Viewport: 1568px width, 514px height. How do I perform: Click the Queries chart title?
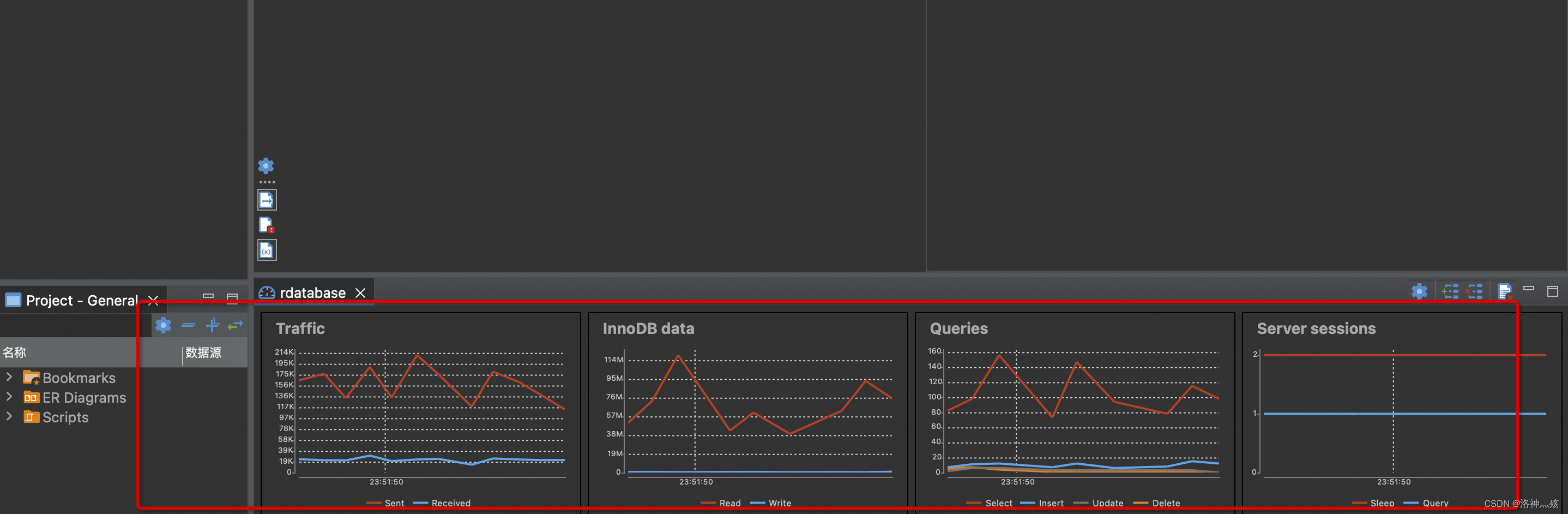coord(958,329)
